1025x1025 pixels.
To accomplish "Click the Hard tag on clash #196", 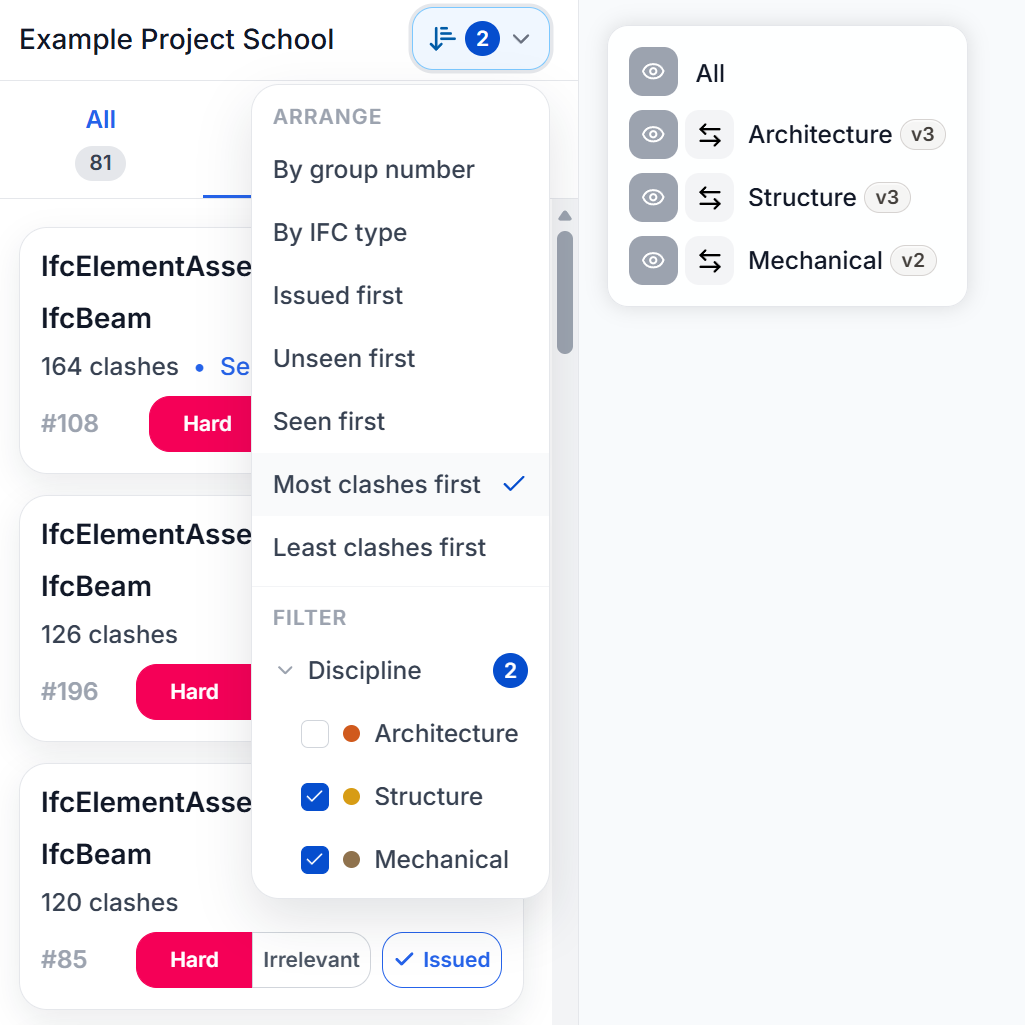I will point(194,692).
